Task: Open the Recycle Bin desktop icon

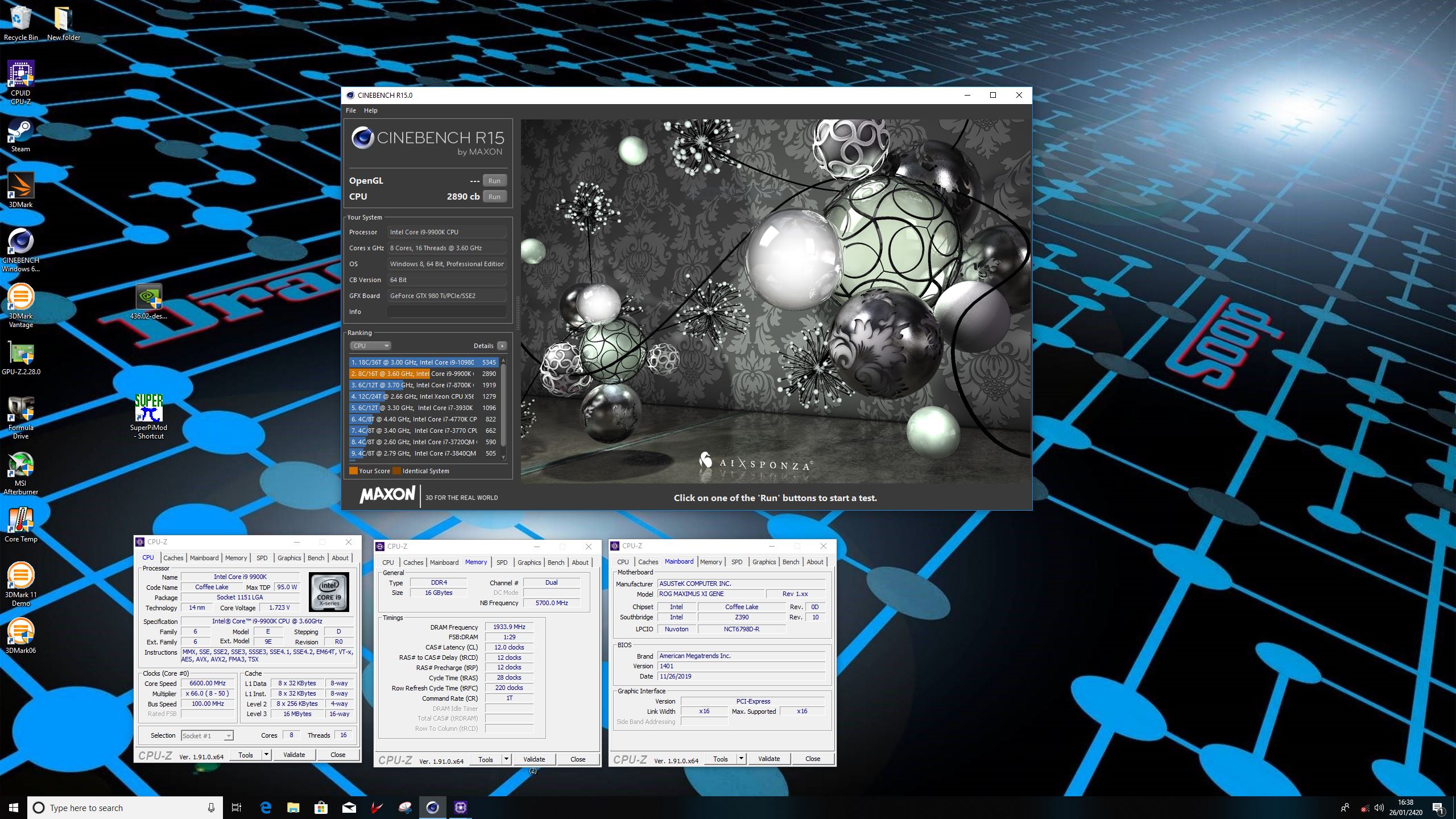Action: 20,23
